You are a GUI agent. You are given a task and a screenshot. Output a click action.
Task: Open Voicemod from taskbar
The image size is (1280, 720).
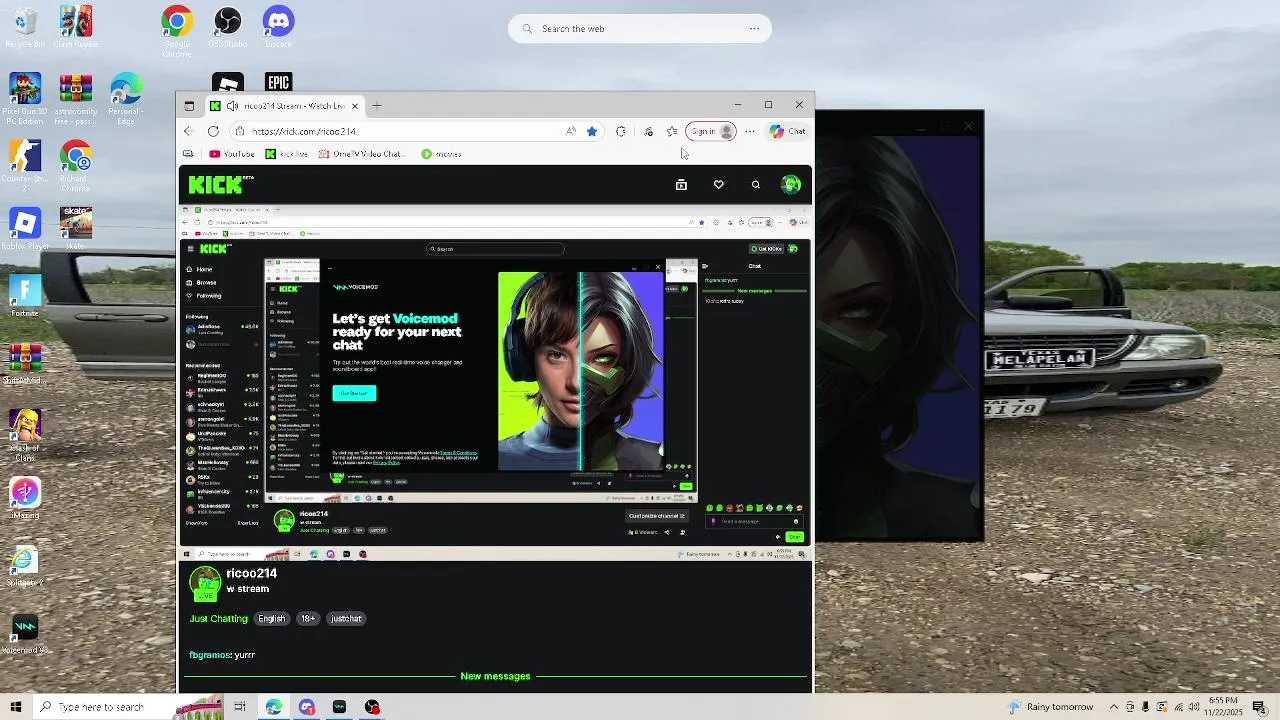(x=339, y=707)
